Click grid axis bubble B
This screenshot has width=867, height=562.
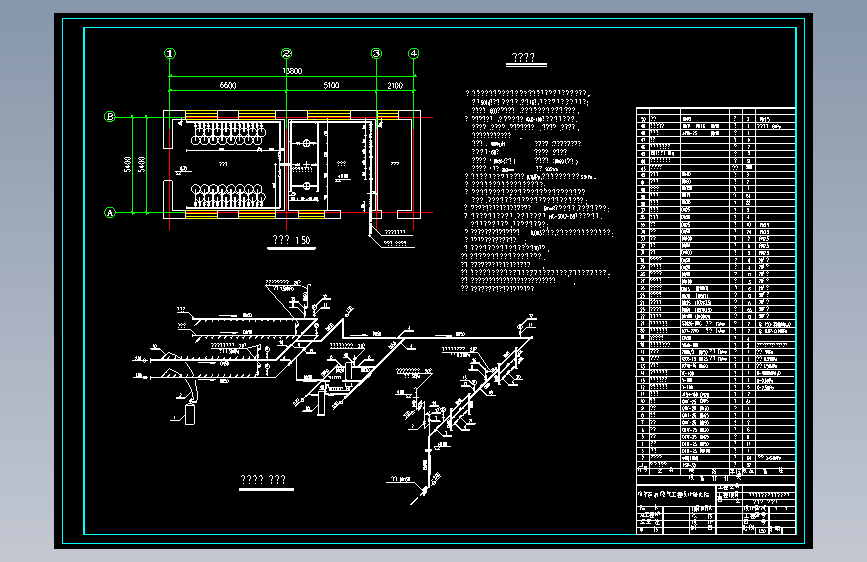(109, 117)
